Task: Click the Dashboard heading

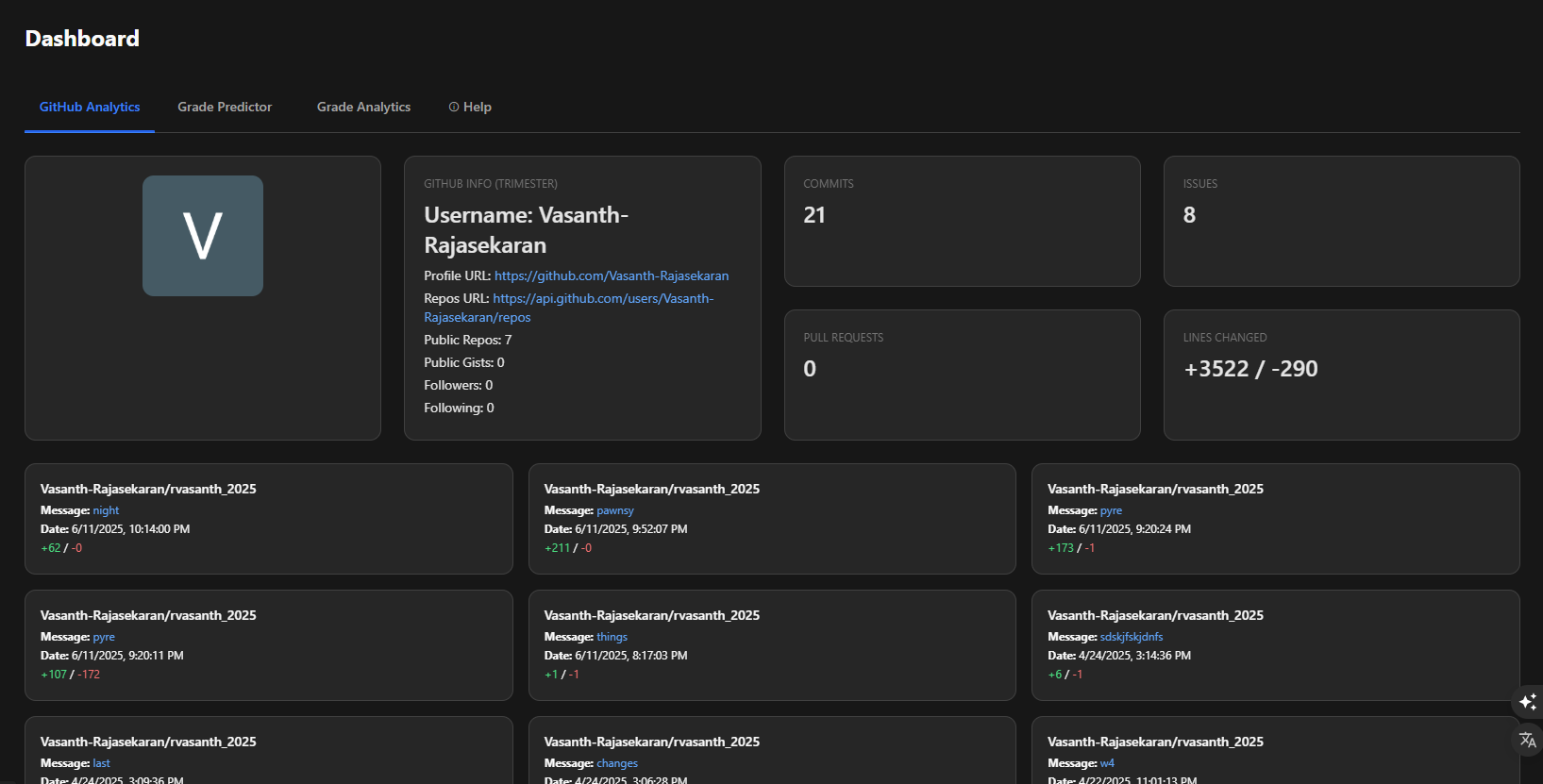Action: click(82, 39)
